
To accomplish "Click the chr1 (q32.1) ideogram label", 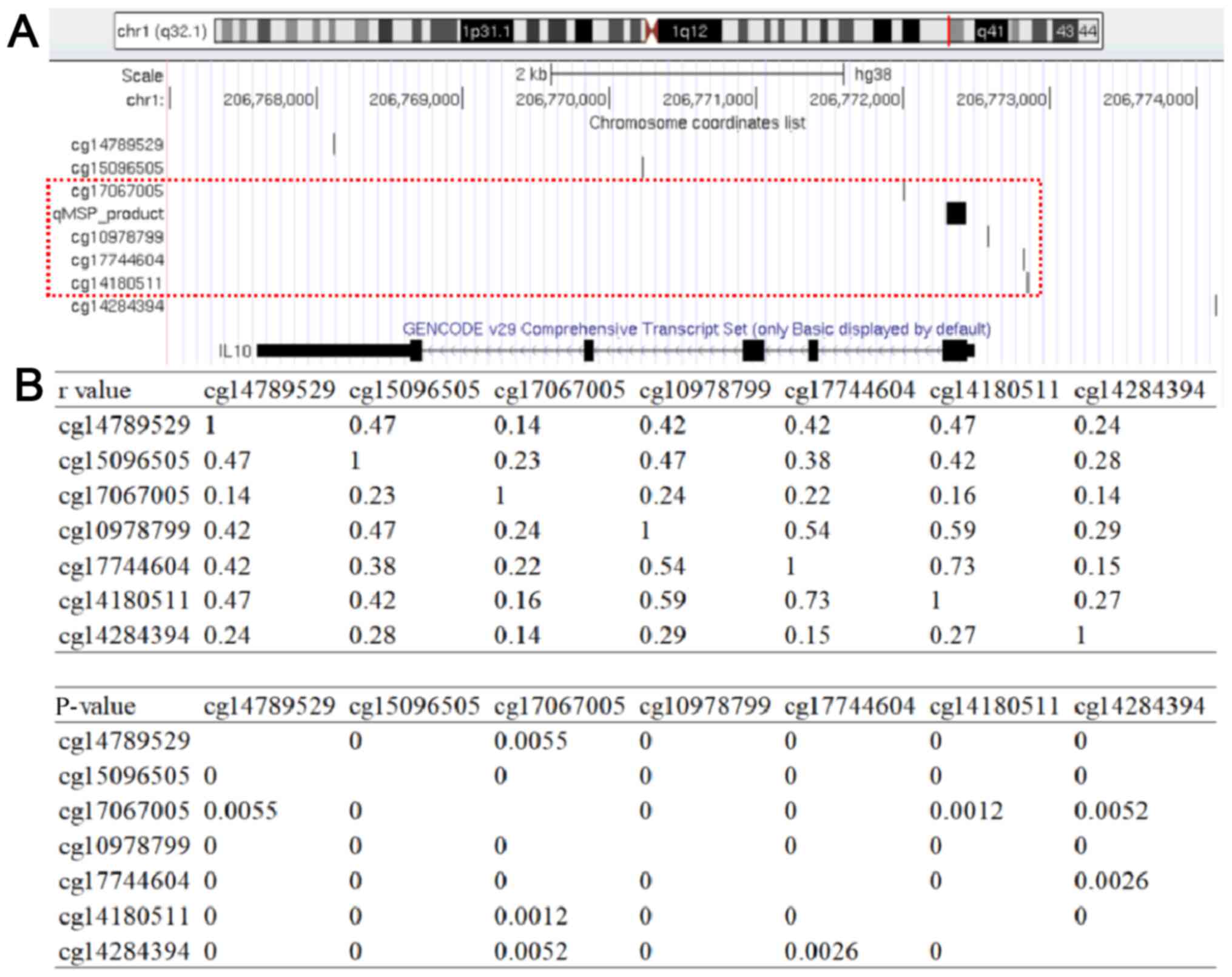I will tap(162, 31).
